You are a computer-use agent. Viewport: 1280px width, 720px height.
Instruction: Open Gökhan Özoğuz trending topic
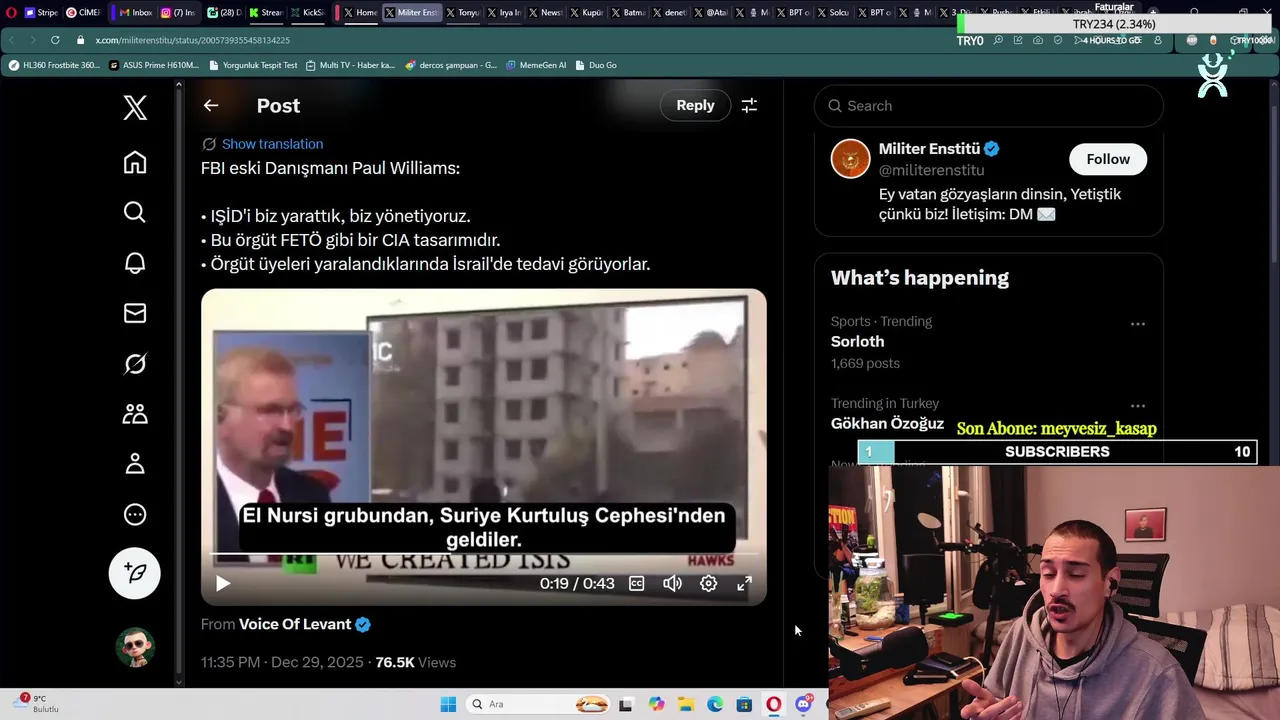(887, 423)
